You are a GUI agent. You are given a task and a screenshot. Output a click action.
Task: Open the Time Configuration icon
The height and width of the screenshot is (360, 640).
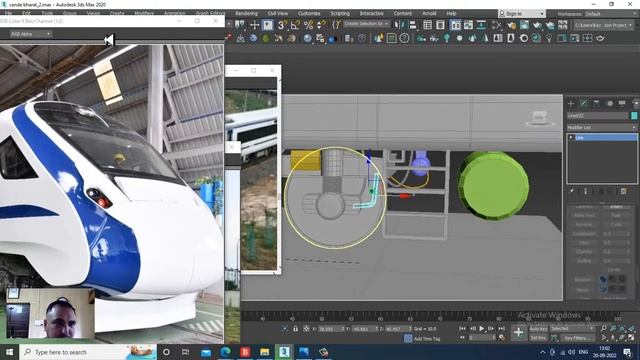click(502, 338)
